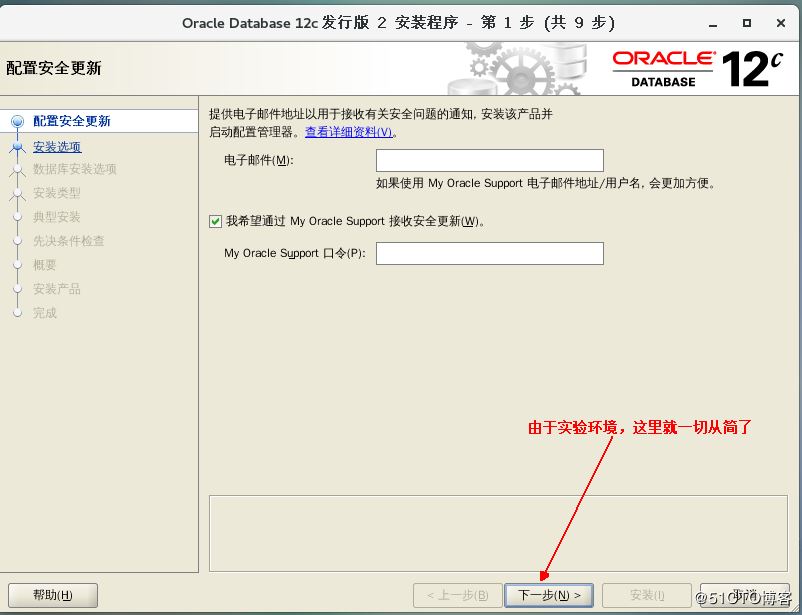The height and width of the screenshot is (615, 802).
Task: Select 数据库安装选项 step in sidebar
Action: click(x=75, y=169)
